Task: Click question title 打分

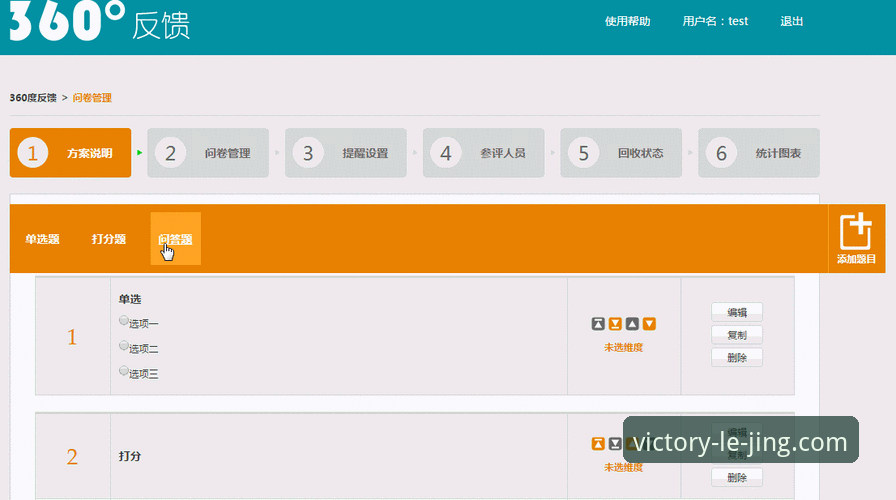Action: 130,456
